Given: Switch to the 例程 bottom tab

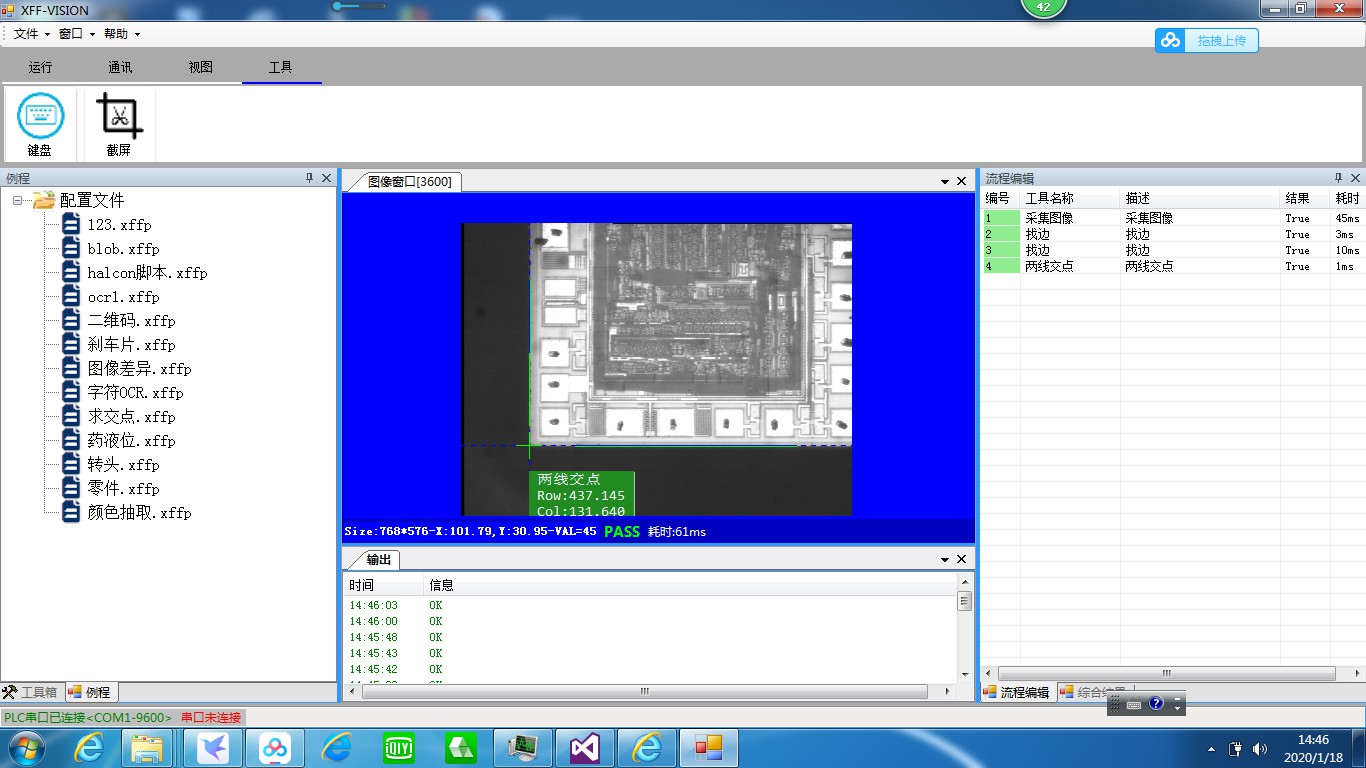Looking at the screenshot, I should (x=91, y=692).
